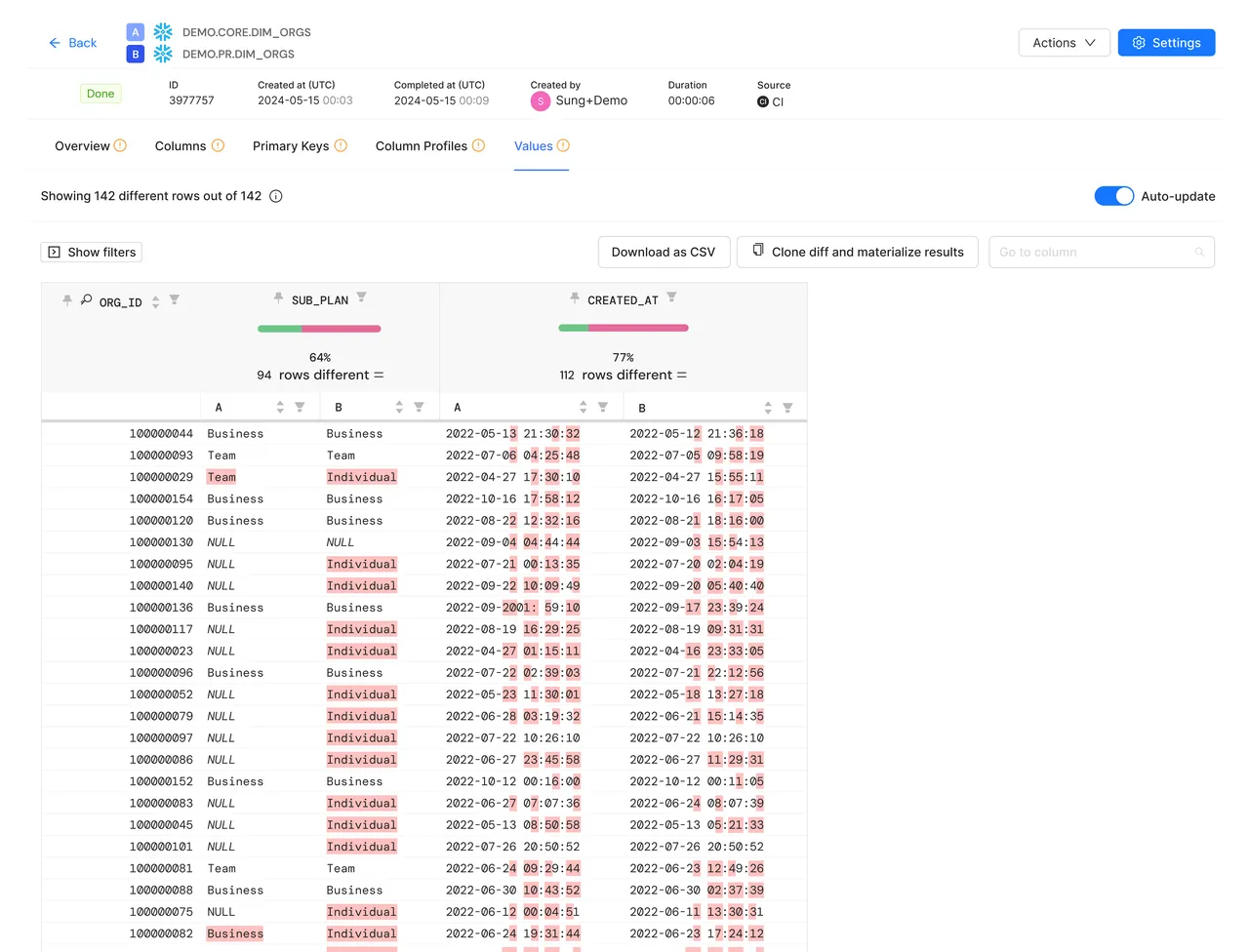Pin the CREATED_AT column

(575, 297)
